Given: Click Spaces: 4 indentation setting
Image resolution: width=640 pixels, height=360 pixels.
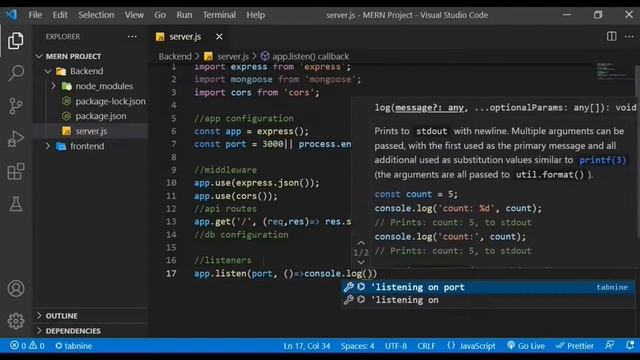Looking at the screenshot, I should coord(358,346).
